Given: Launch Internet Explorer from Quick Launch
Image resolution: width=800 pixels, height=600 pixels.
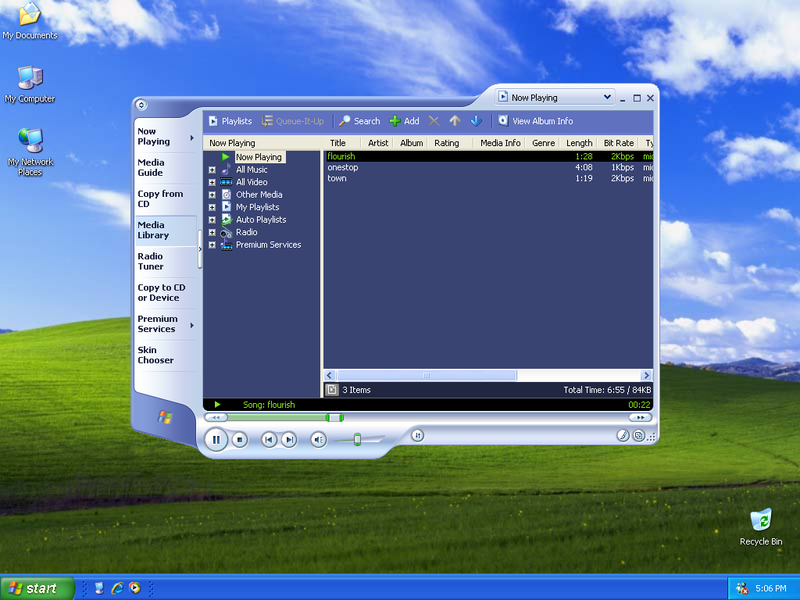Looking at the screenshot, I should click(x=117, y=588).
